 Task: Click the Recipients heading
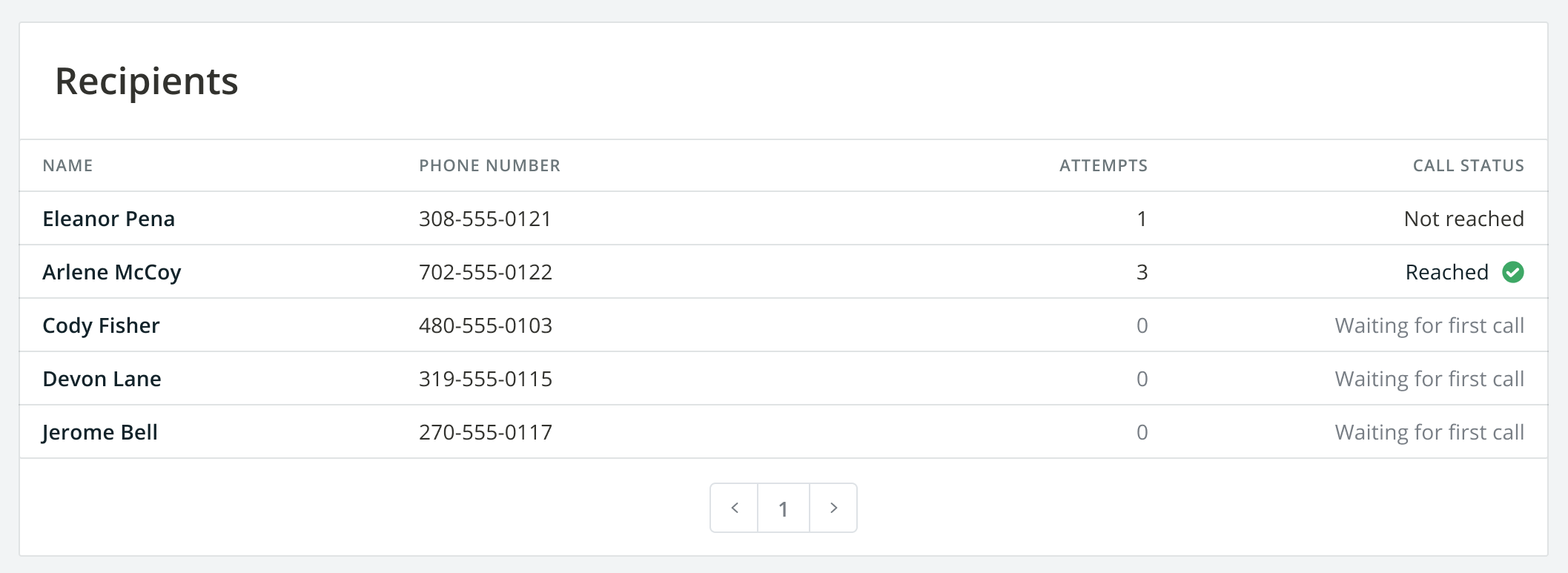click(146, 82)
